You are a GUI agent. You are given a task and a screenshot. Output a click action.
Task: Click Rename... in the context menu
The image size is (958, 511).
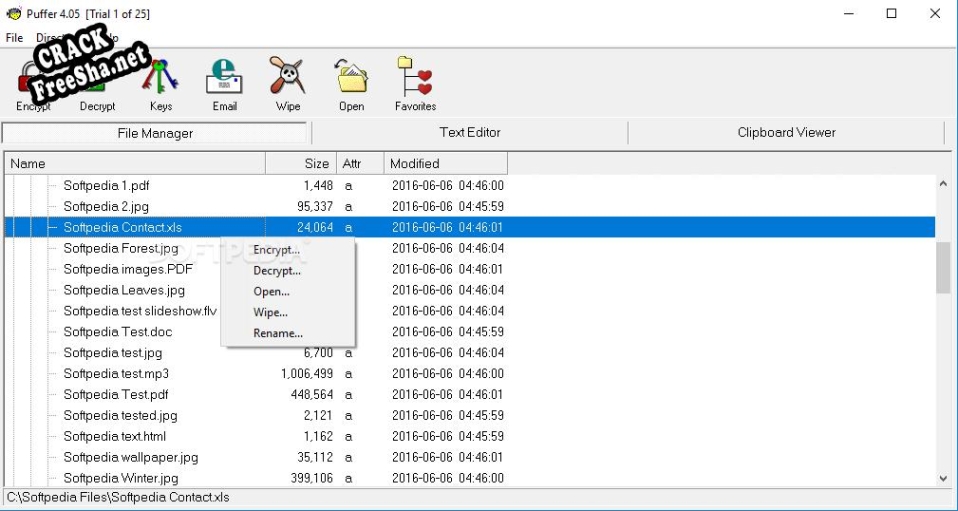(x=277, y=333)
